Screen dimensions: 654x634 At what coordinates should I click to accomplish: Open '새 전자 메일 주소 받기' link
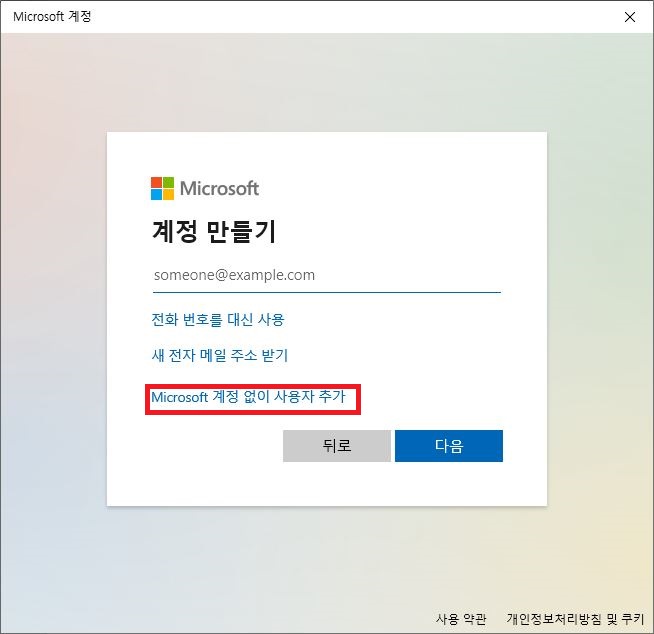(x=220, y=355)
